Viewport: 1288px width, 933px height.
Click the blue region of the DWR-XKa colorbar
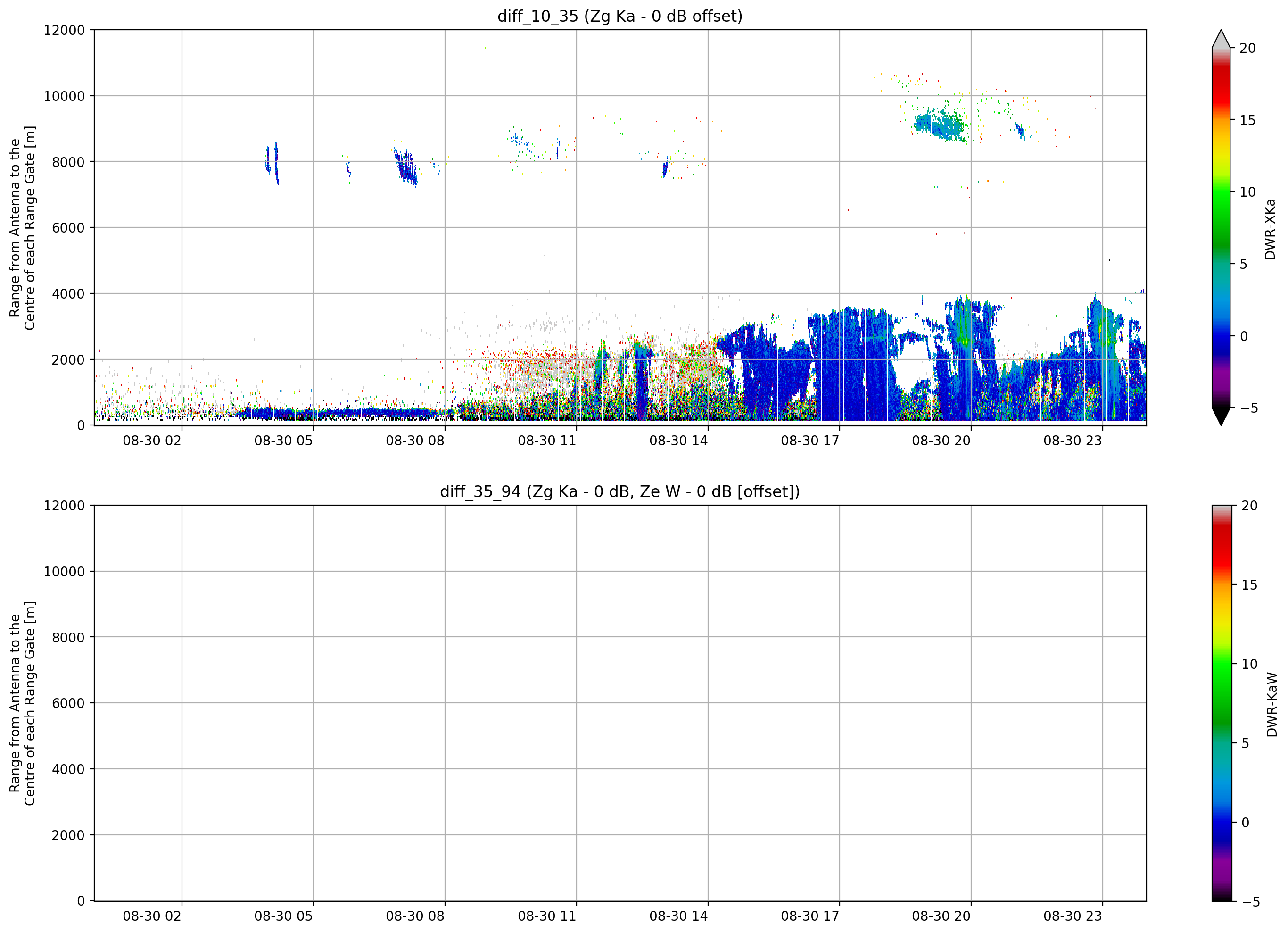1221,335
